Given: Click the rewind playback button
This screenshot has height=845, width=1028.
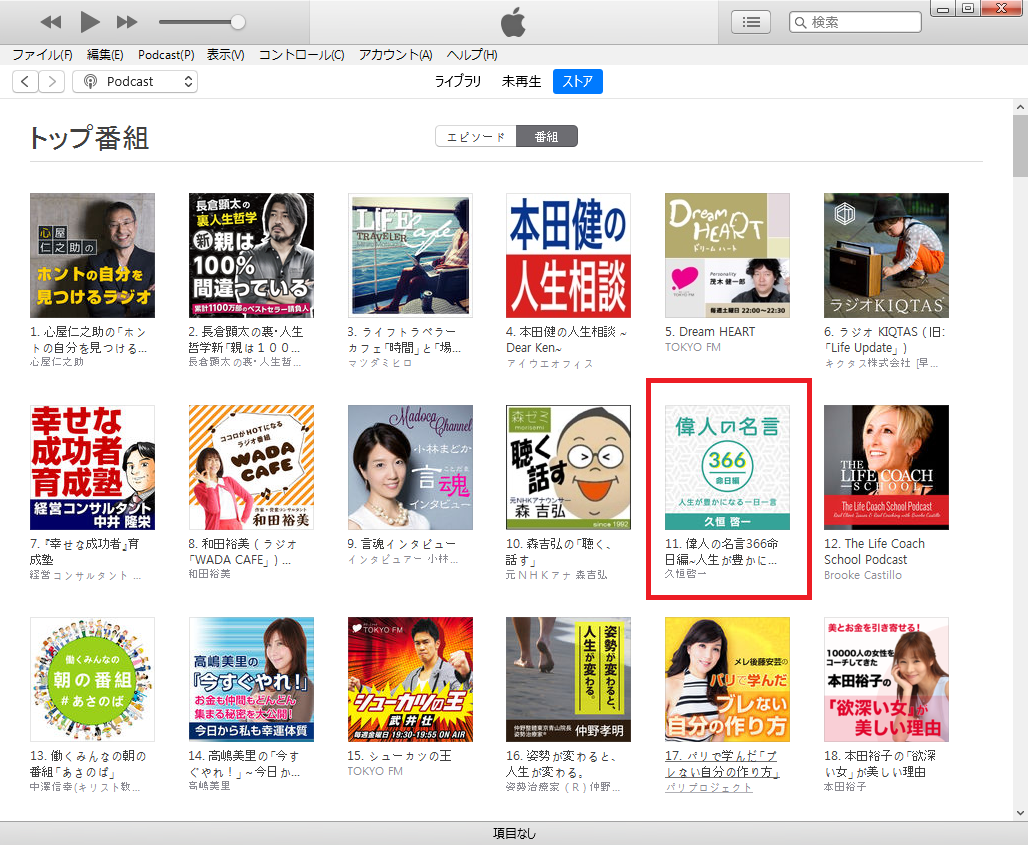Looking at the screenshot, I should [x=50, y=22].
